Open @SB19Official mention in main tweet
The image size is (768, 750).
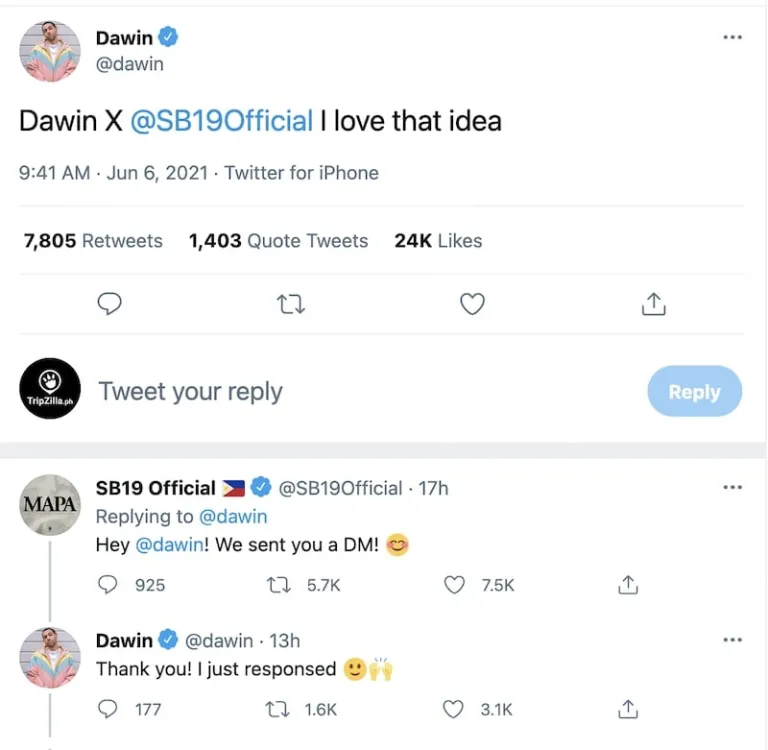[x=222, y=122]
